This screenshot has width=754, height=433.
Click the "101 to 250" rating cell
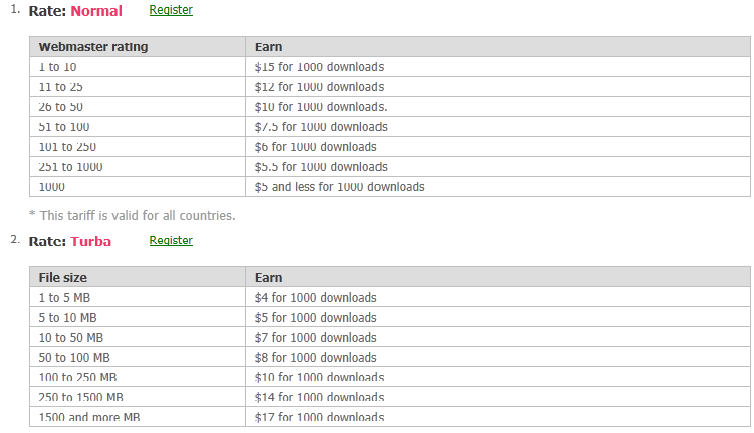point(67,147)
